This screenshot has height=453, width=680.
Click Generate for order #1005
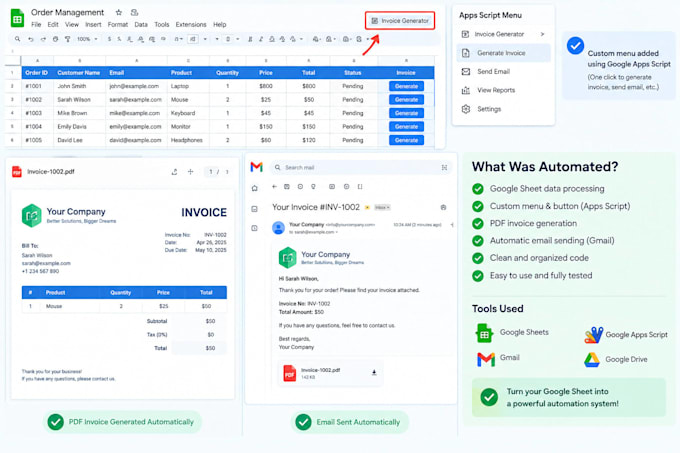click(x=406, y=140)
